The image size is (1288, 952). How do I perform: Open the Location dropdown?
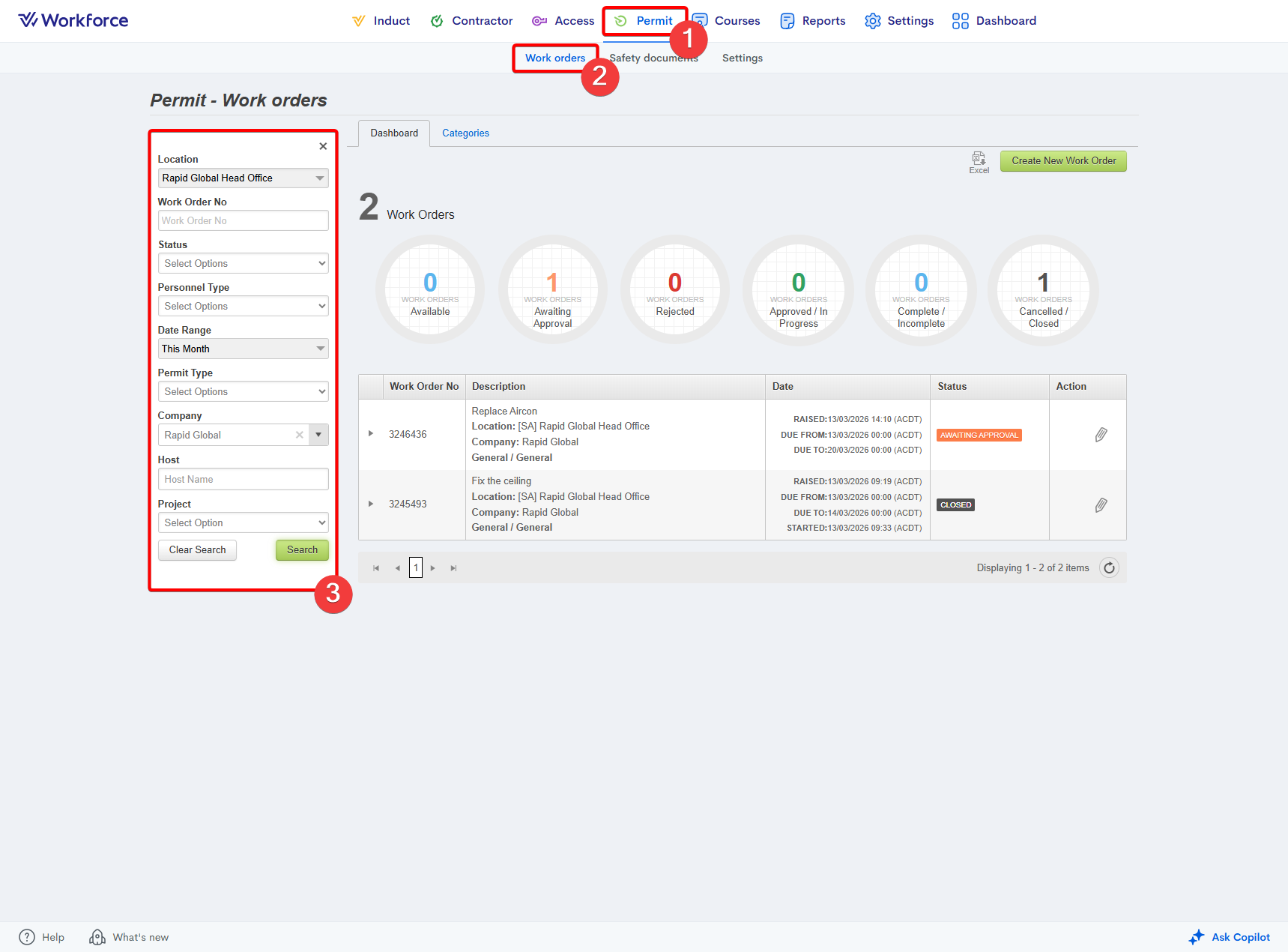[243, 178]
